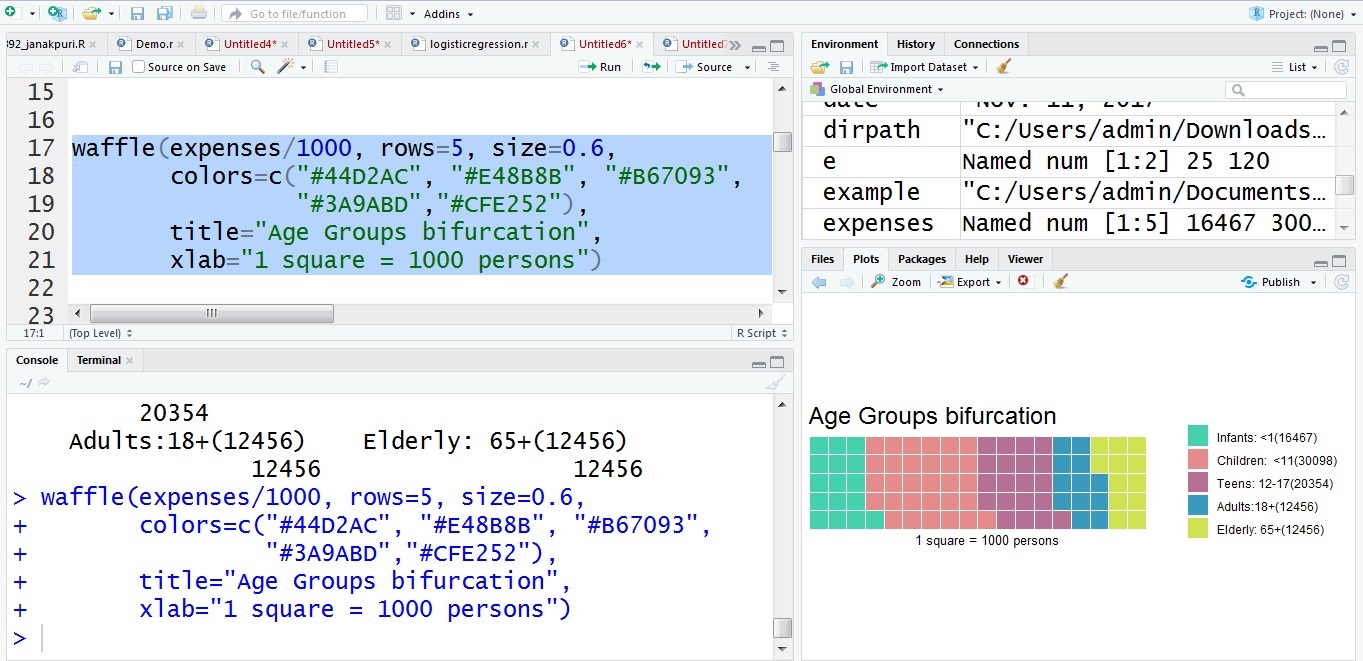Screen dimensions: 1363x661
Task: Click Save All documents icon
Action: [165, 13]
